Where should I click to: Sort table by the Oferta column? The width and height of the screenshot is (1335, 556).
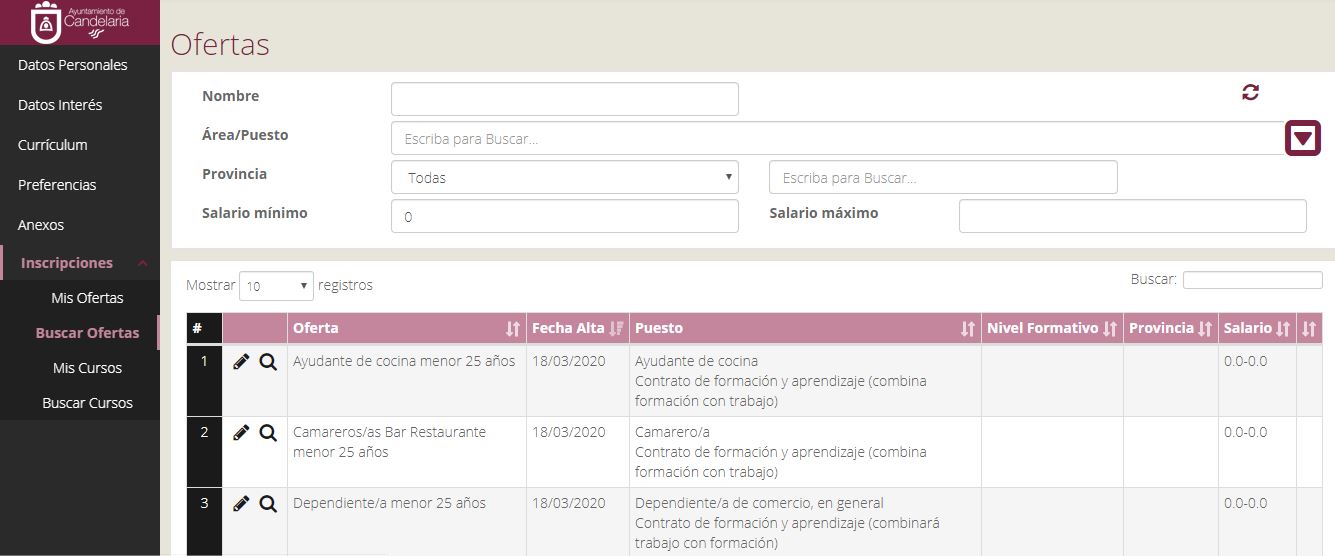(406, 328)
